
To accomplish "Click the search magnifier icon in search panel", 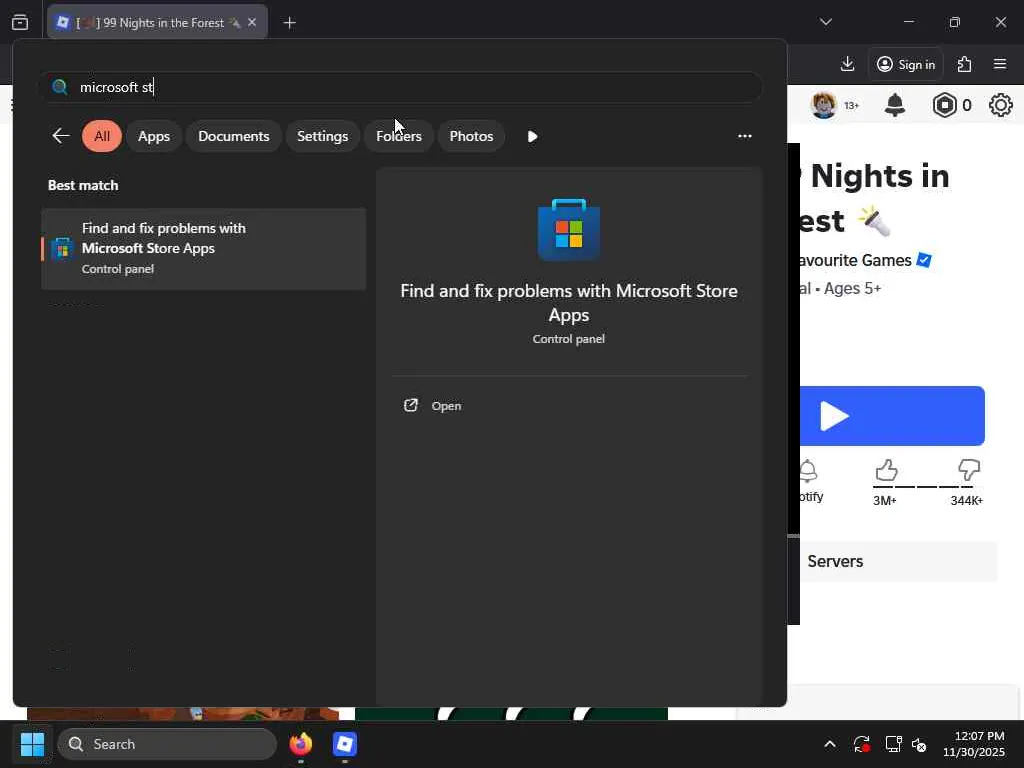I will coord(59,87).
